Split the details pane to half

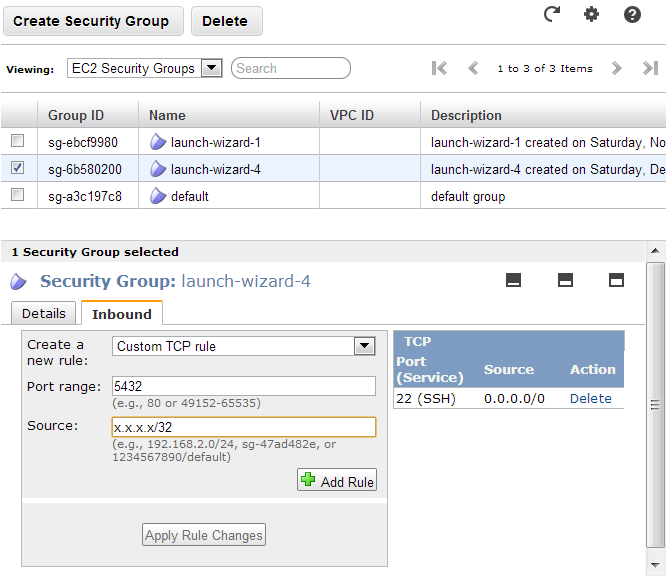pyautogui.click(x=565, y=280)
